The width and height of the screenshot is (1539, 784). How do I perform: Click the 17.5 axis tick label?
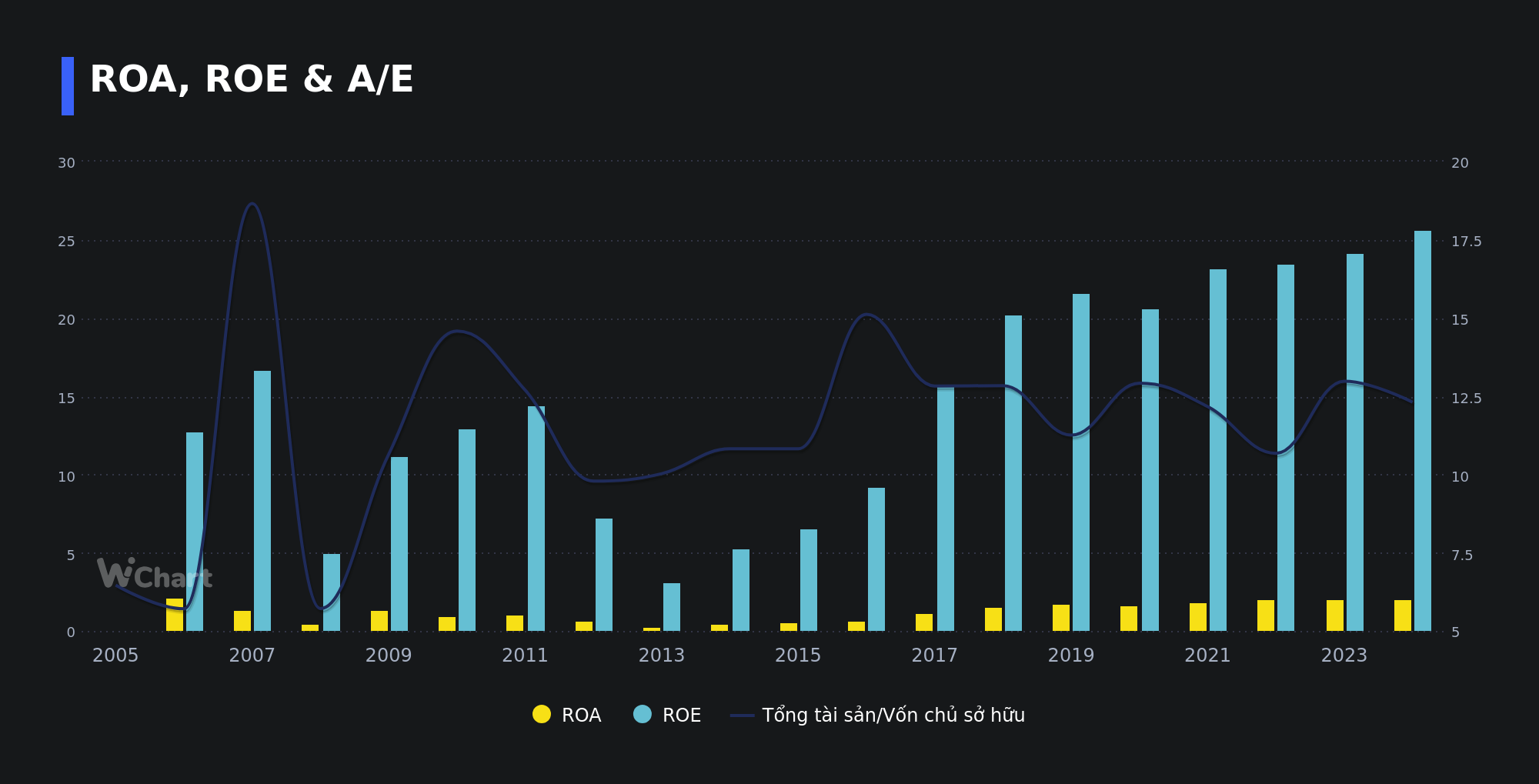(x=1466, y=242)
